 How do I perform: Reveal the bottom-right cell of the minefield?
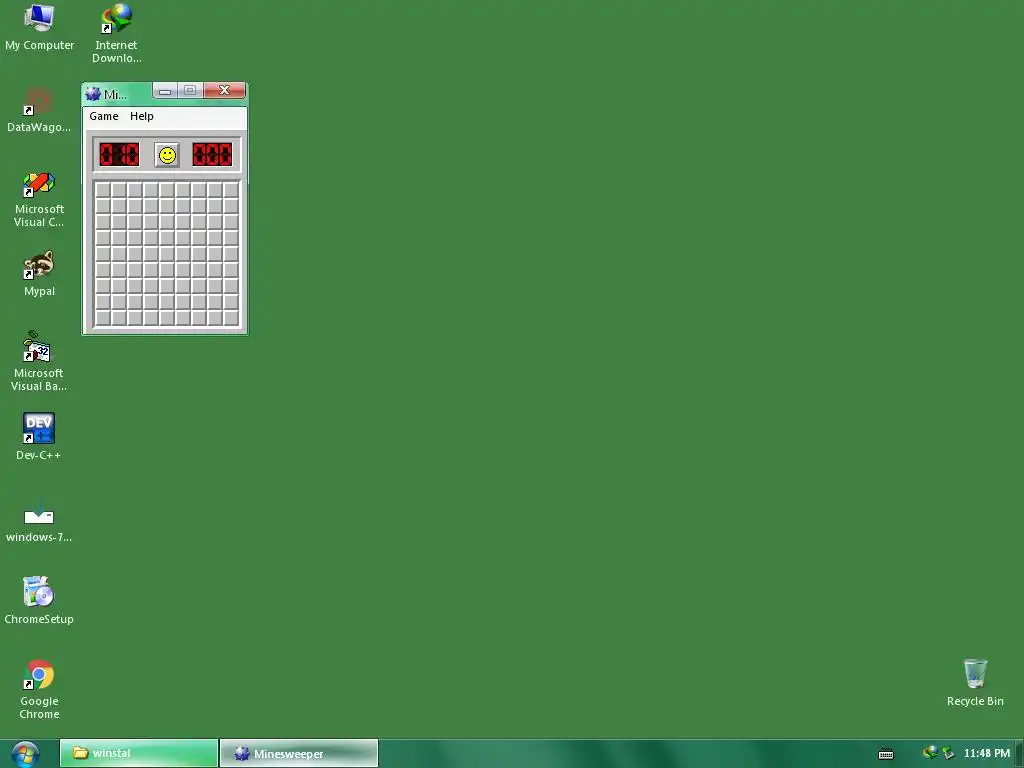pyautogui.click(x=231, y=318)
